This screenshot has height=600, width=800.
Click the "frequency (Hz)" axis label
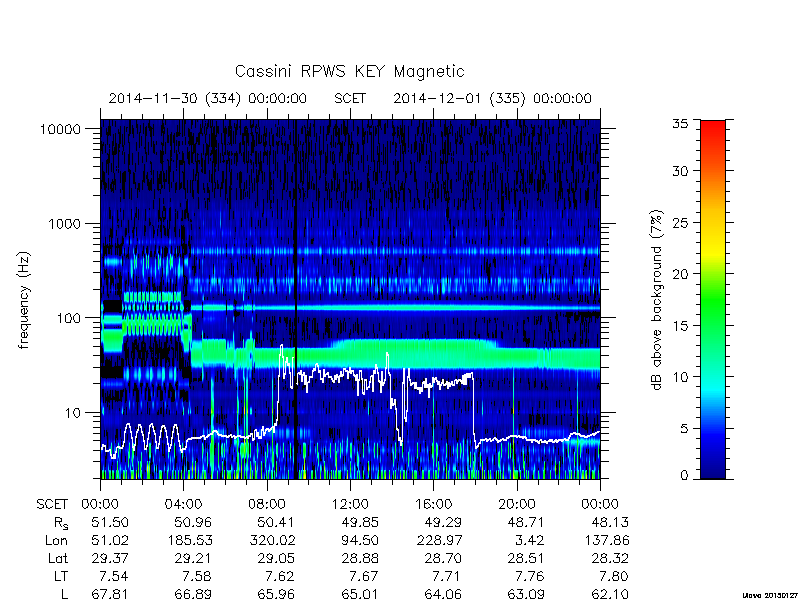tap(23, 300)
